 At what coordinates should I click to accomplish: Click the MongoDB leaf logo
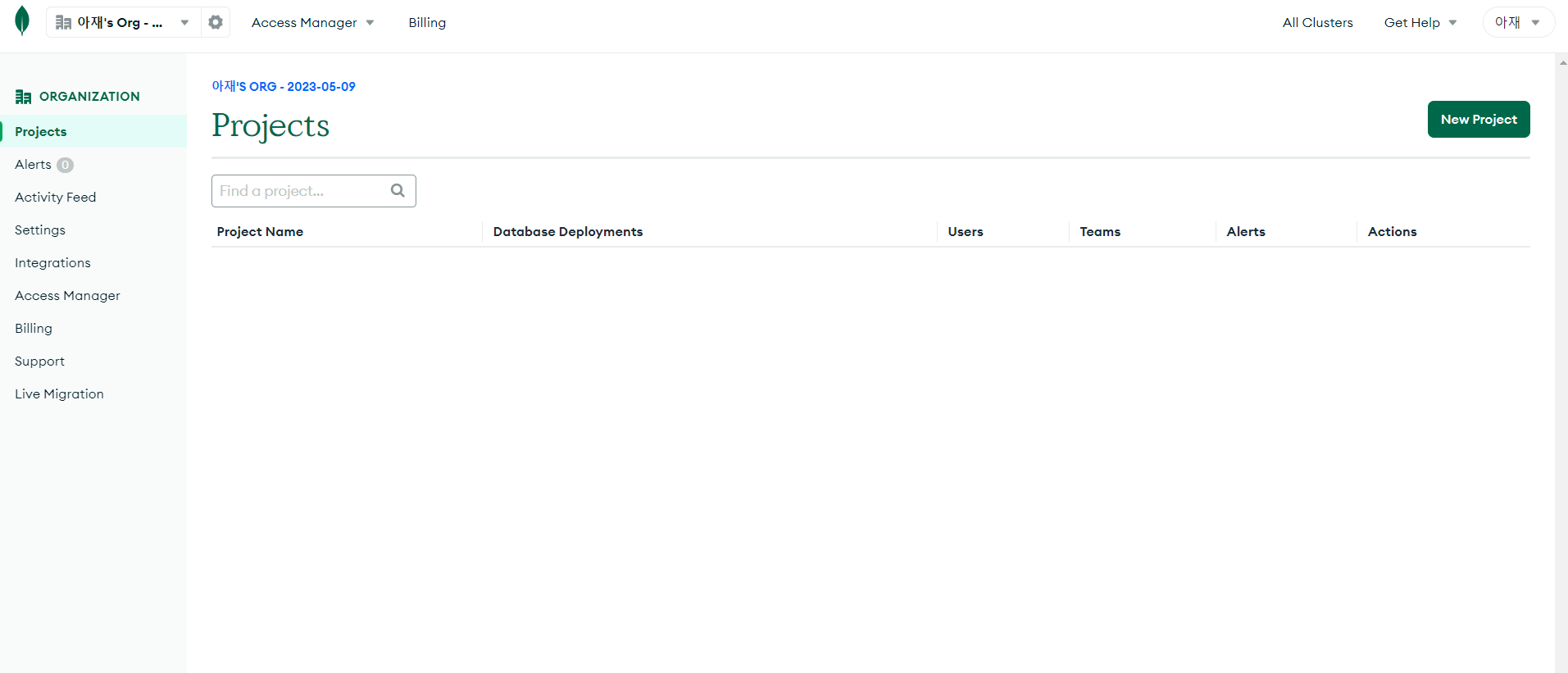22,21
